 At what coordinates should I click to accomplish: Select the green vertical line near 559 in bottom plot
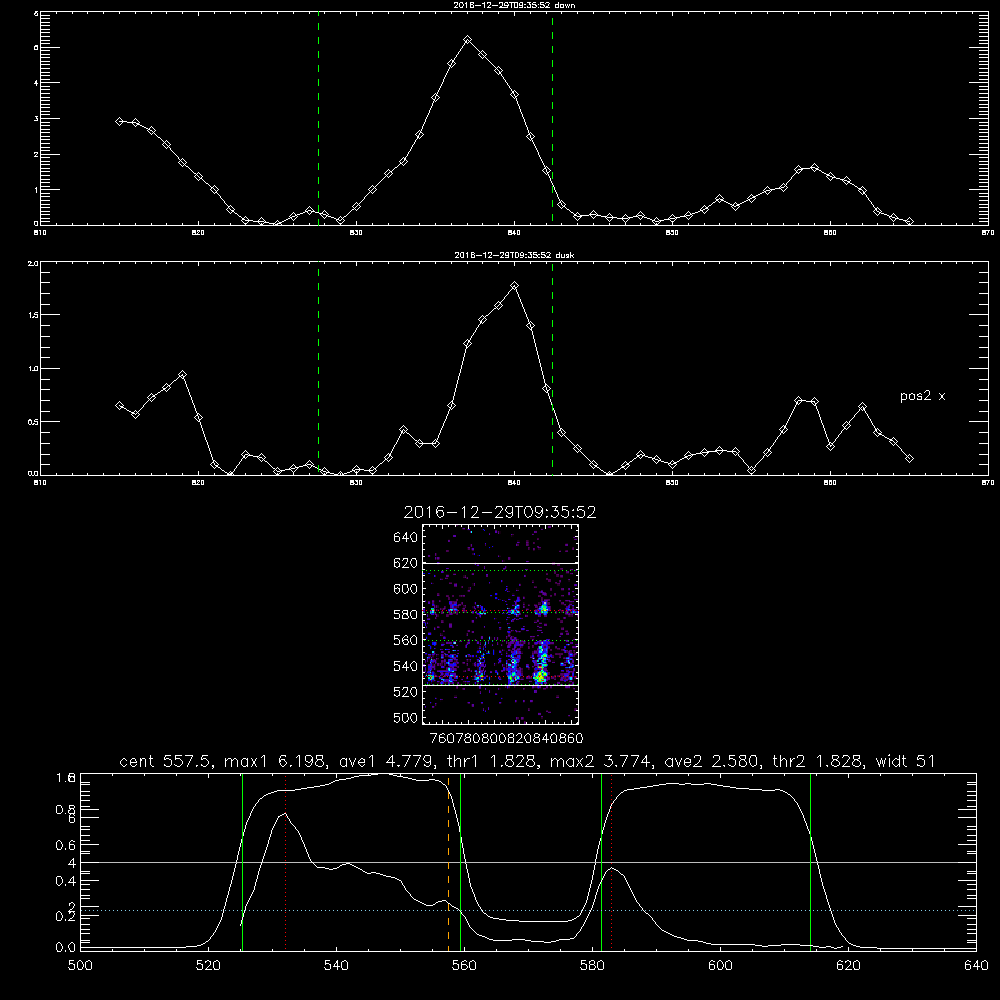(x=460, y=862)
